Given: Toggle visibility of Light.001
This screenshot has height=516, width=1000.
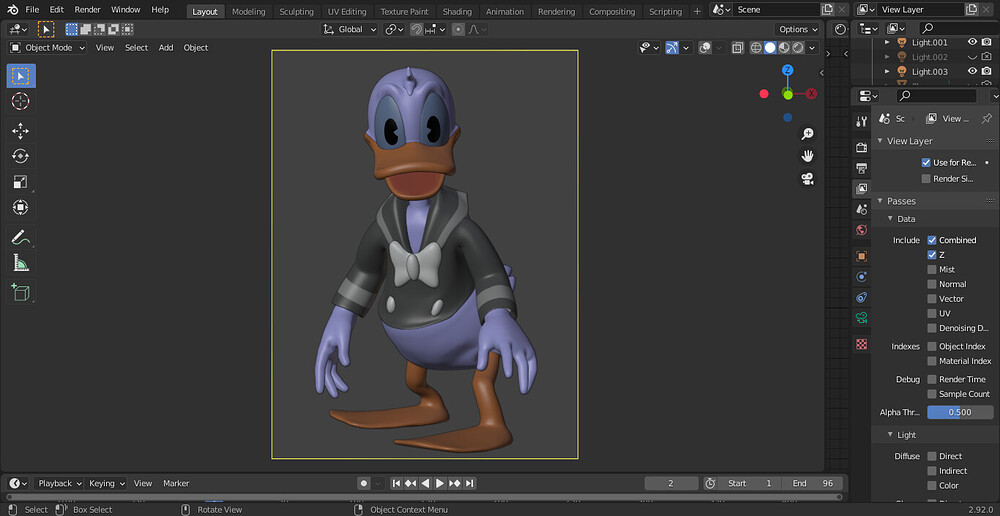Looking at the screenshot, I should click(973, 42).
